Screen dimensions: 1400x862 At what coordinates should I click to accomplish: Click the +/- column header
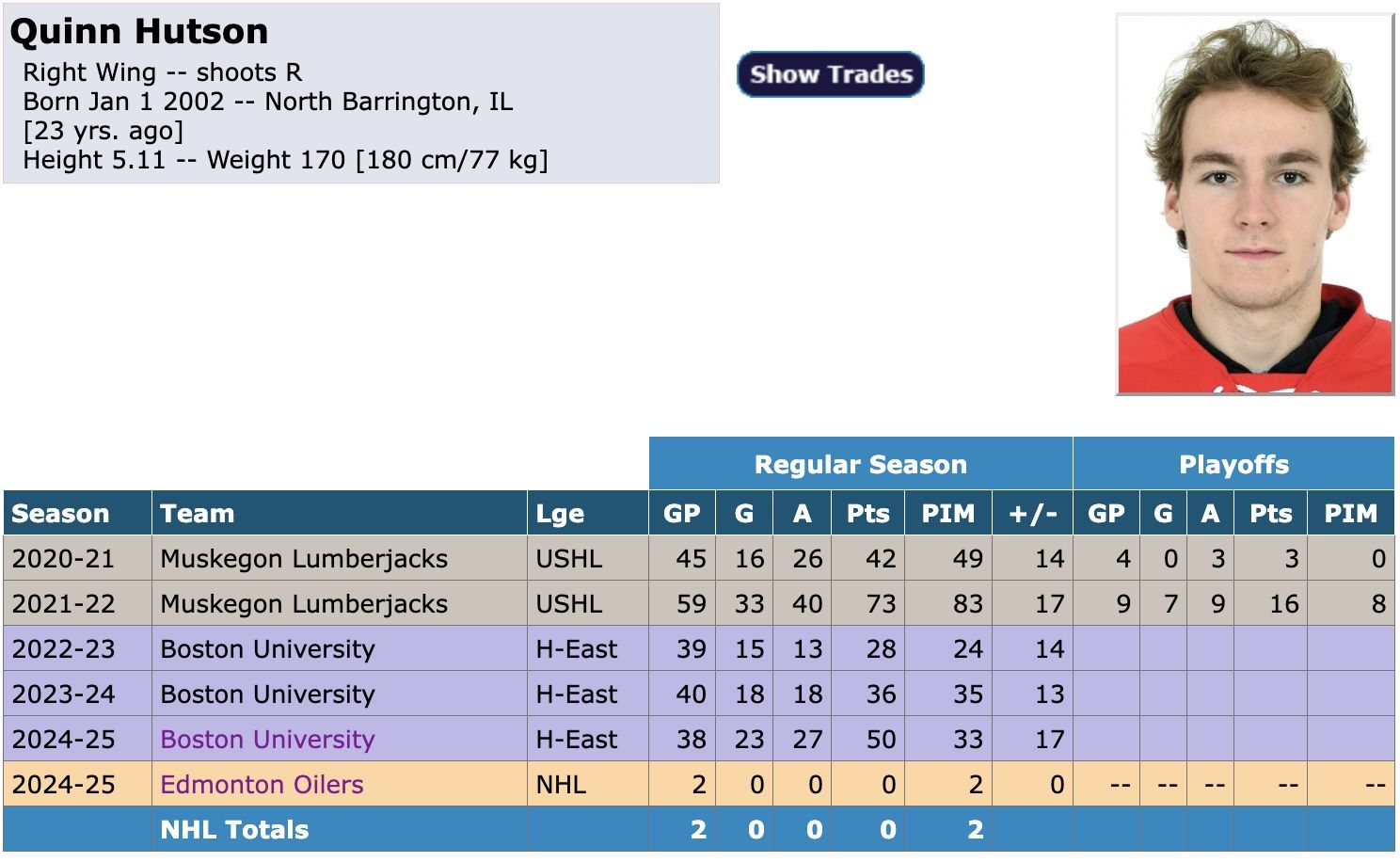[x=1032, y=514]
